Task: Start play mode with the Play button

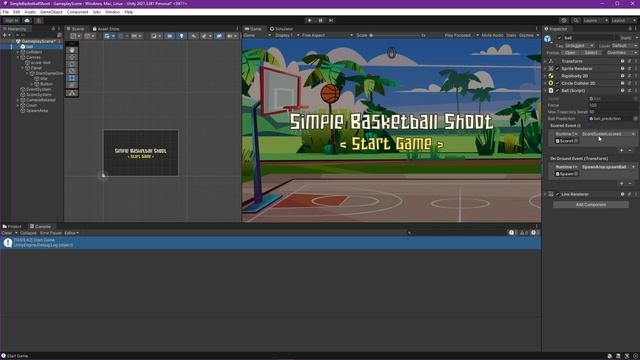Action: click(x=309, y=20)
